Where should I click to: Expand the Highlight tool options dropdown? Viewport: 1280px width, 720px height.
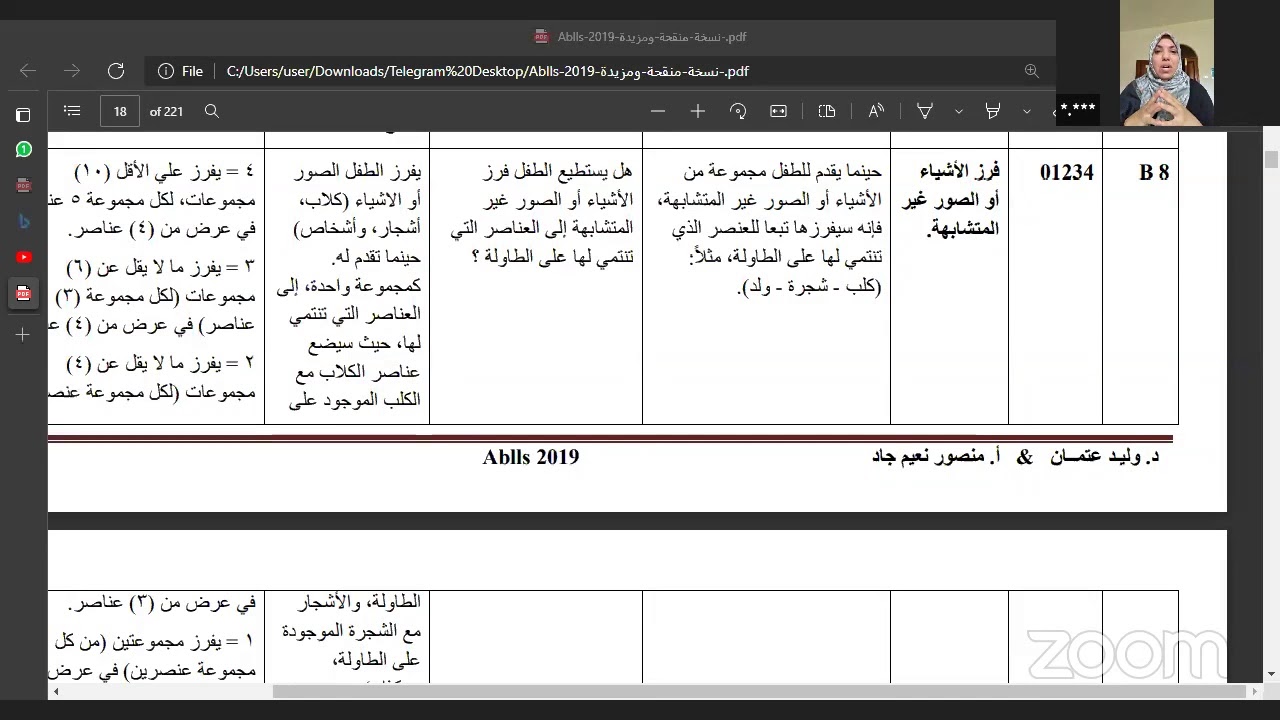coord(1027,111)
